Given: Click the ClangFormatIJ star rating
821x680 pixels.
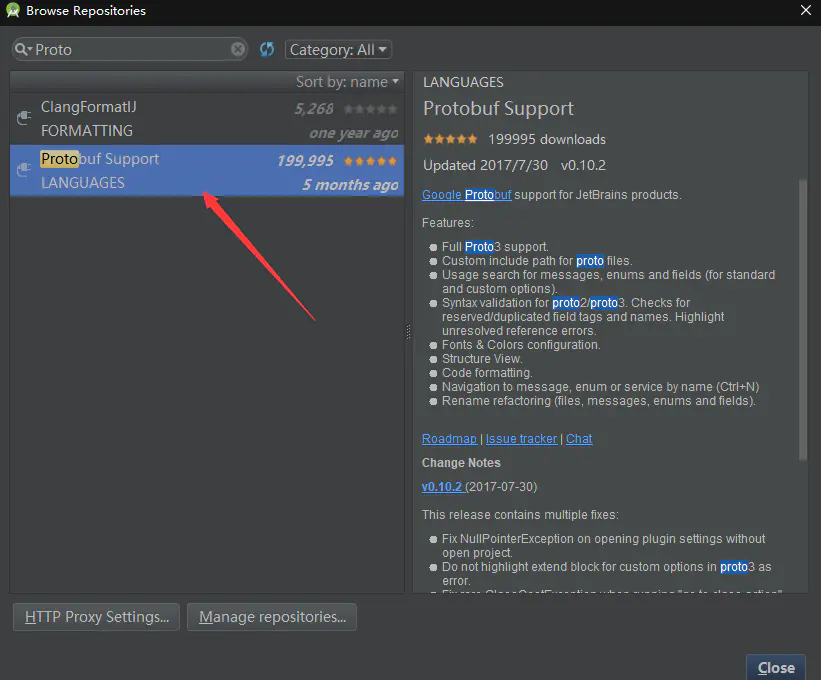Looking at the screenshot, I should point(370,109).
